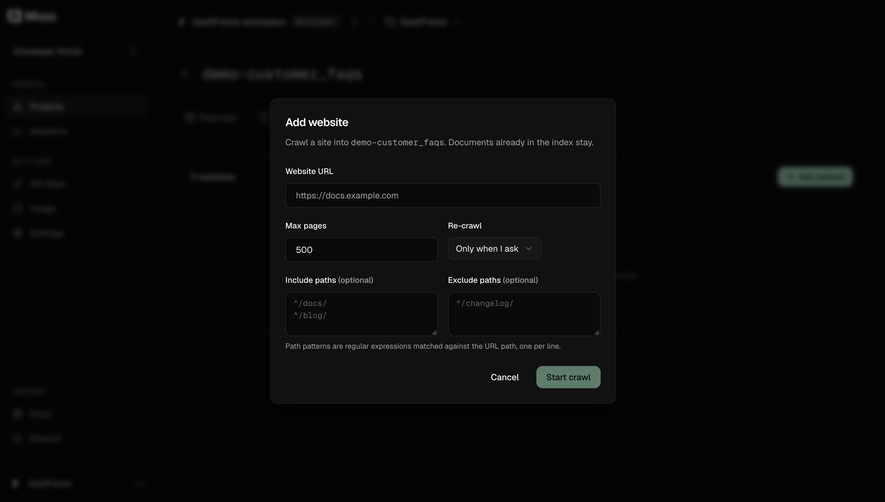
Task: Click the Cancel button
Action: (x=505, y=377)
